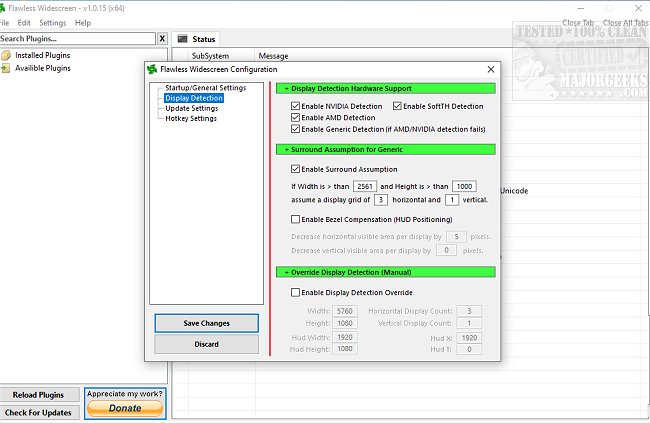
Task: Toggle Enable SoftTH Detection checkbox
Action: [397, 106]
